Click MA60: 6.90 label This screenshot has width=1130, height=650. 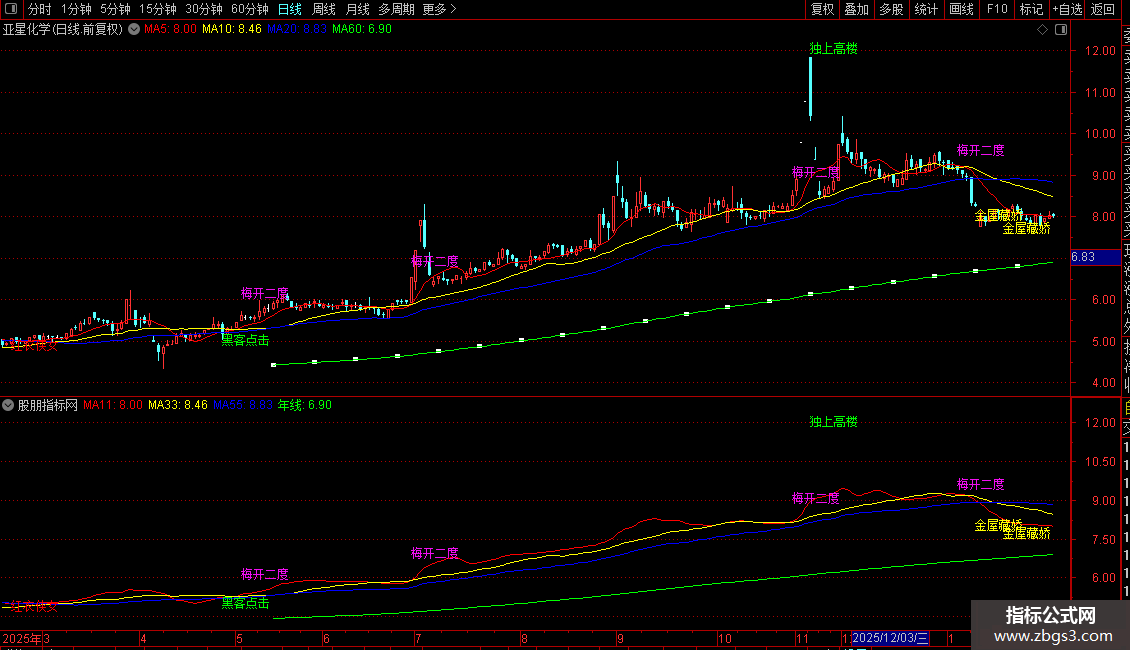362,30
